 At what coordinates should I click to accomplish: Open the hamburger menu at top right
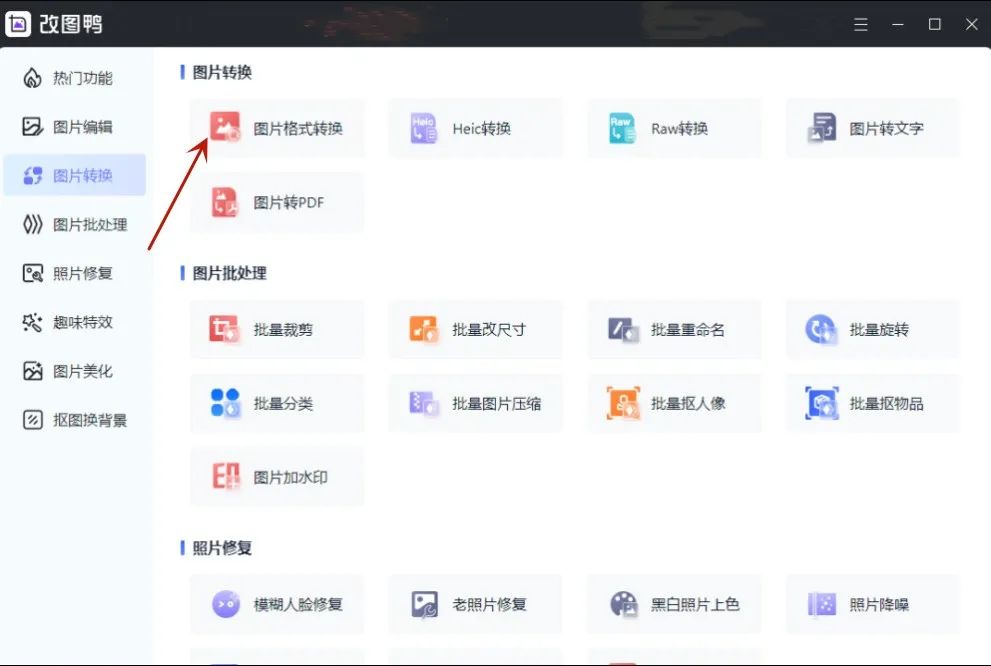(860, 24)
